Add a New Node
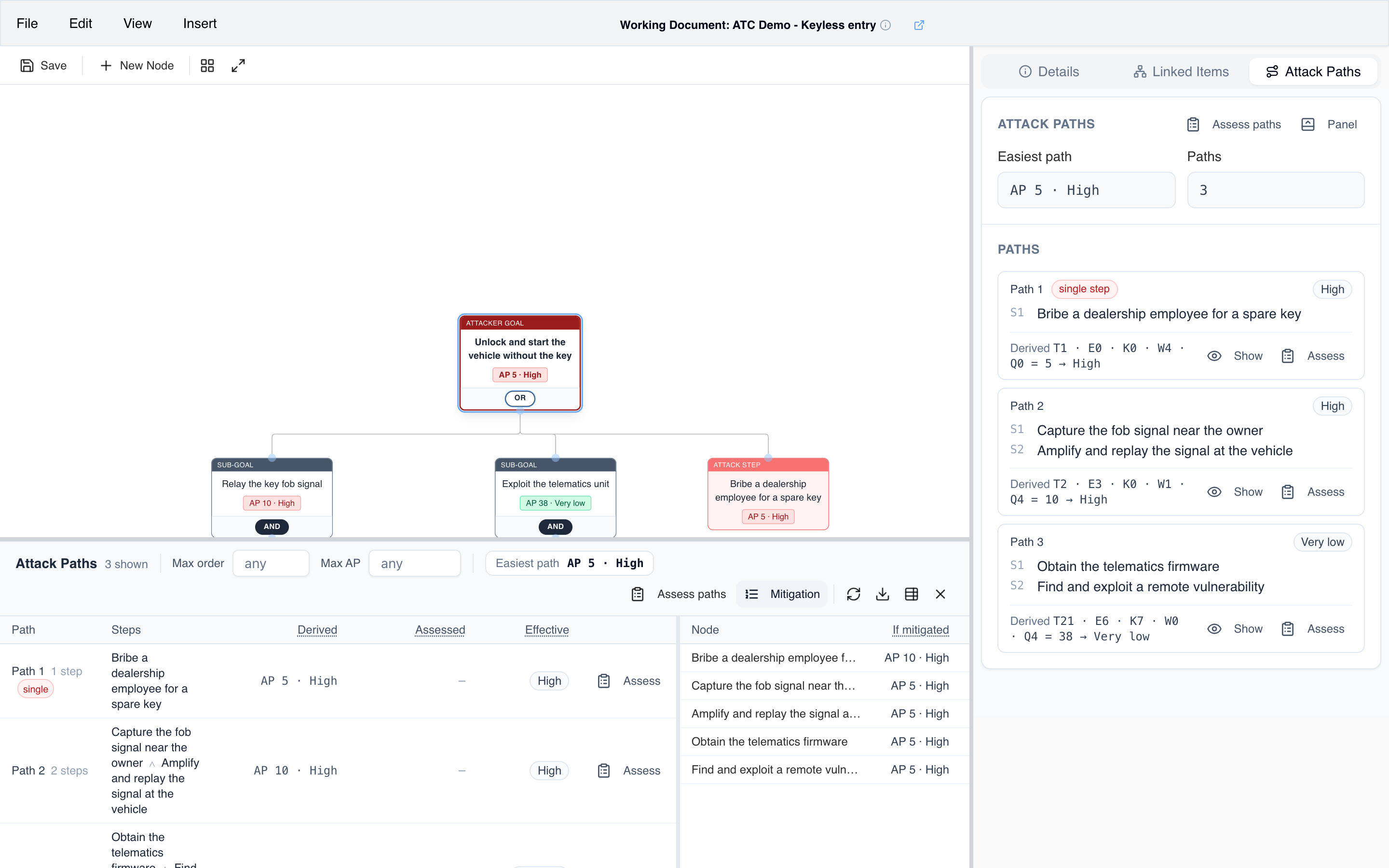This screenshot has width=1389, height=868. [136, 66]
